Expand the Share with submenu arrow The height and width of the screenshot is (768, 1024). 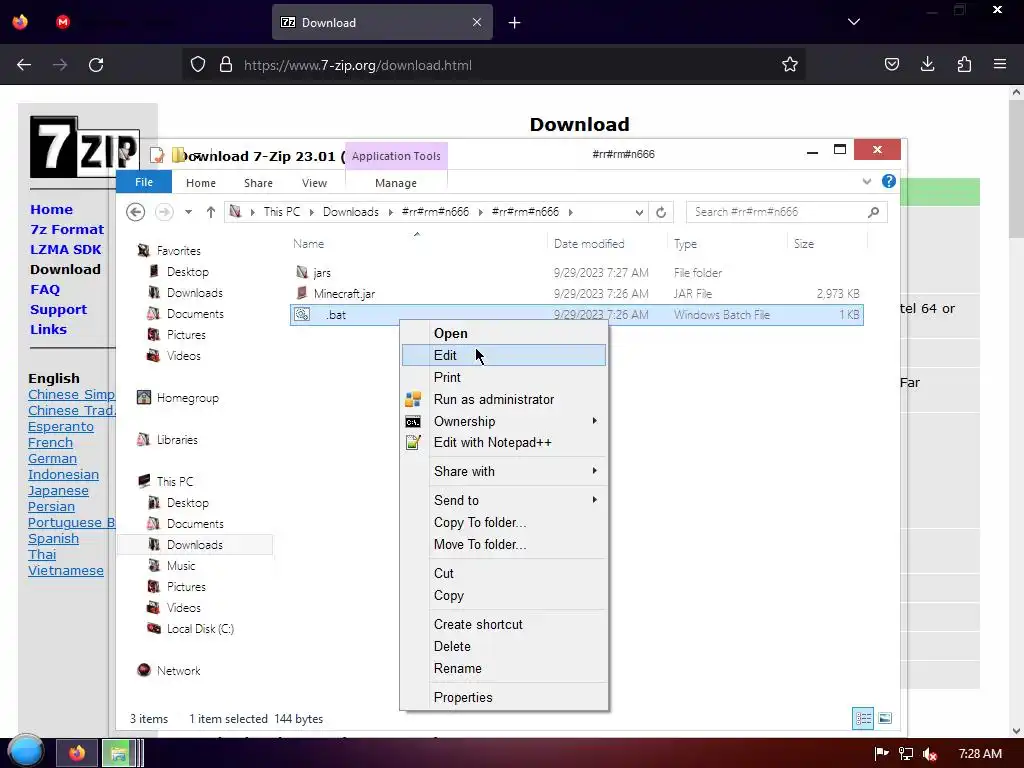tap(594, 471)
